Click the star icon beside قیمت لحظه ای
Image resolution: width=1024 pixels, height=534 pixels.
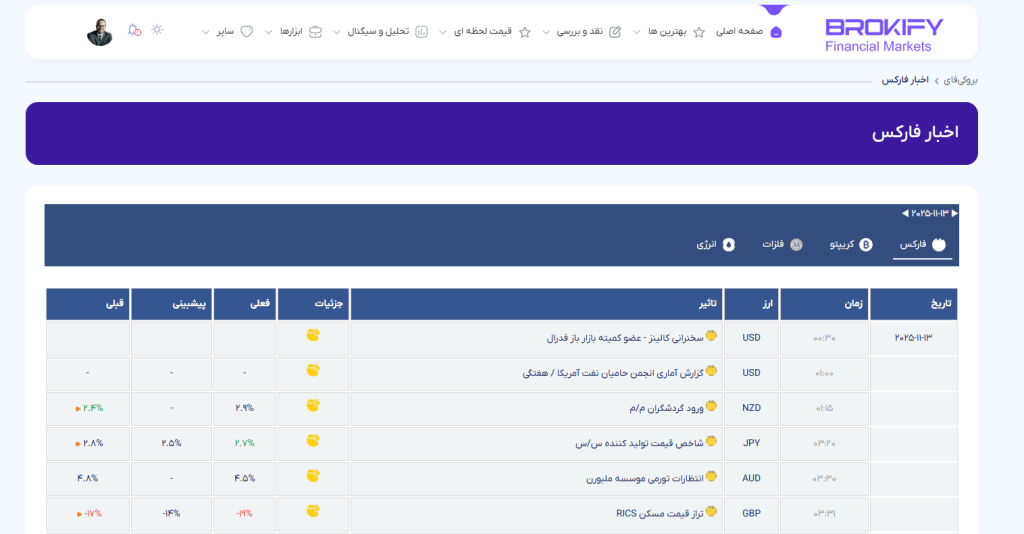(x=524, y=32)
